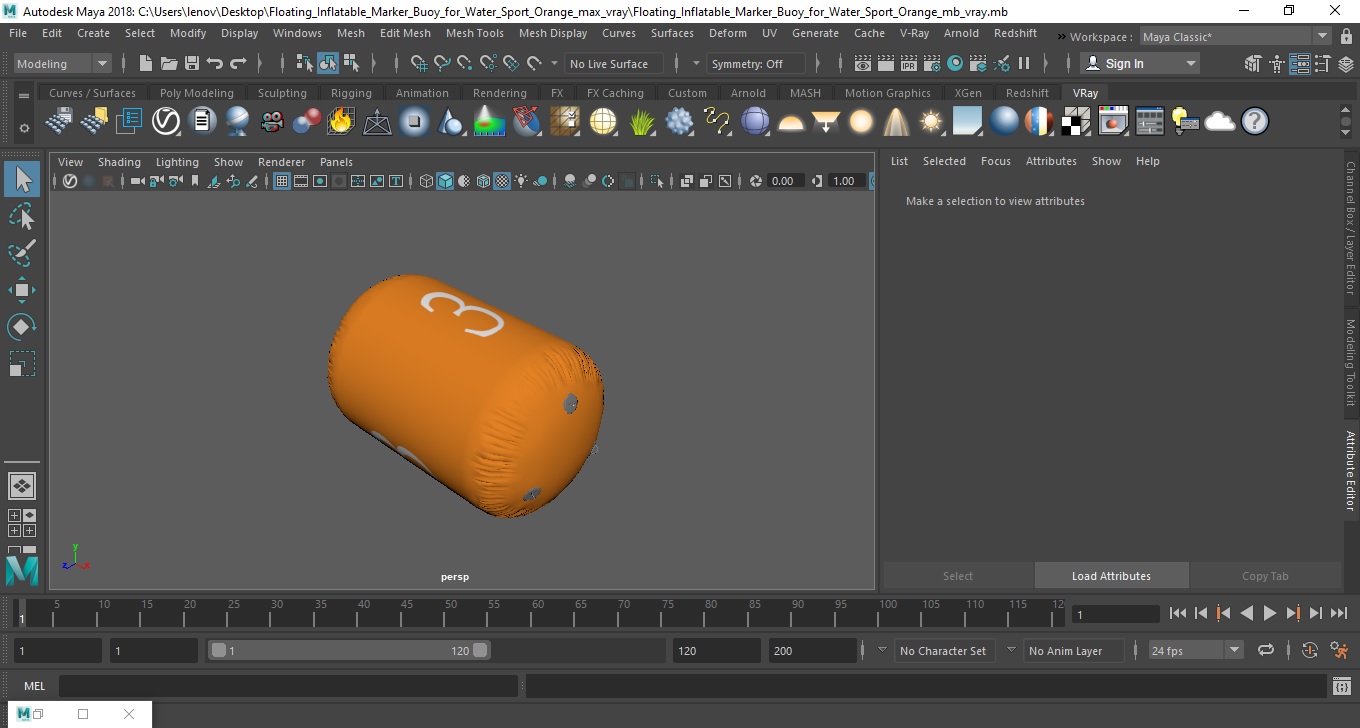Toggle textured display in viewport
The image size is (1360, 728).
pyautogui.click(x=503, y=181)
